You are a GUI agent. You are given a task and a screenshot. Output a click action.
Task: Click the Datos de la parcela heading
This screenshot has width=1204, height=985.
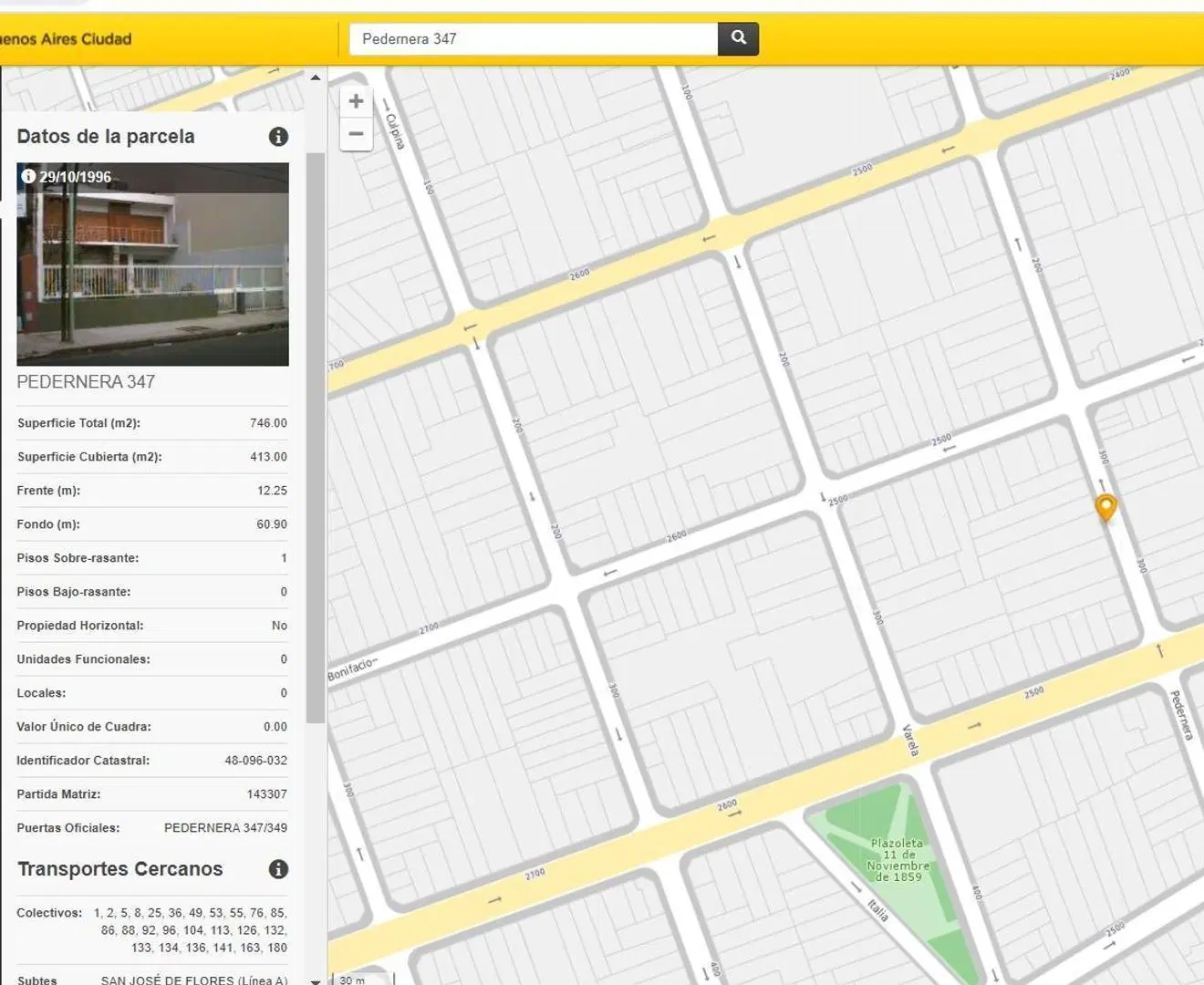pyautogui.click(x=106, y=137)
